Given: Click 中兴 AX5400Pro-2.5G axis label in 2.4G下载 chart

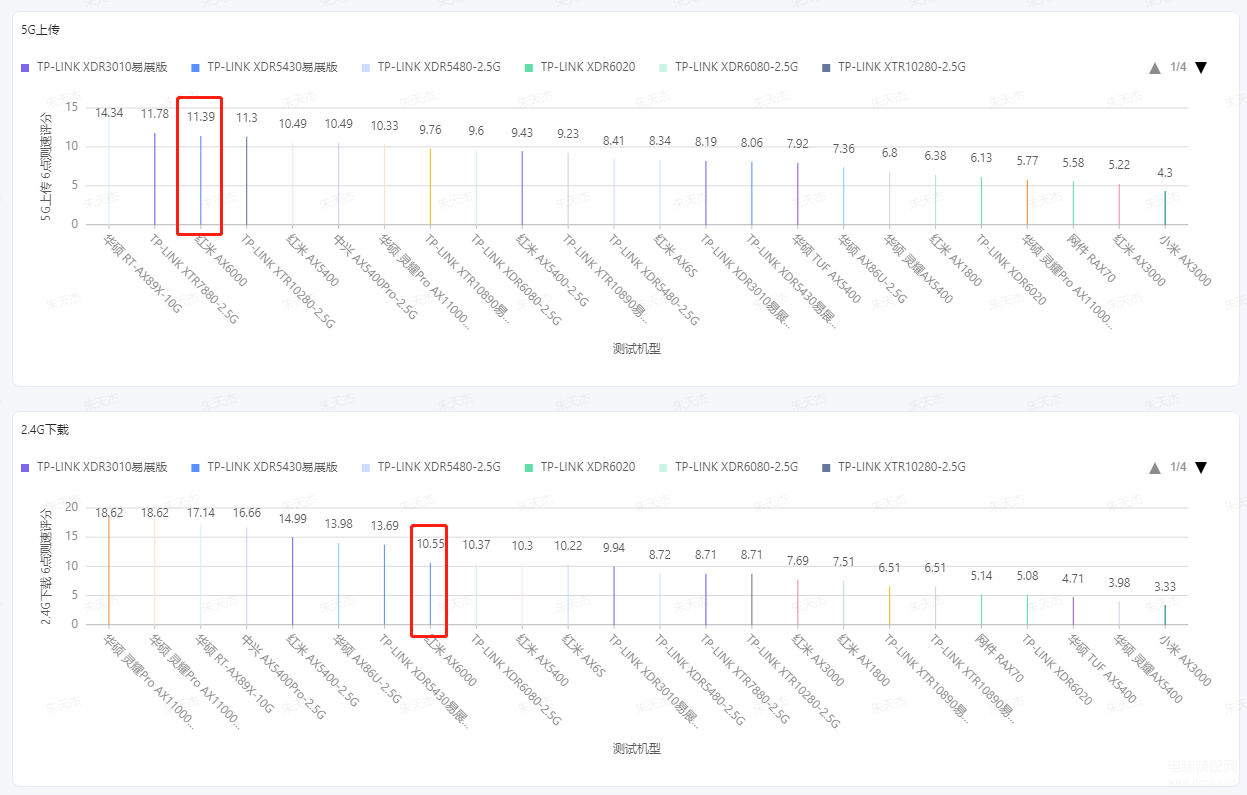Looking at the screenshot, I should tap(283, 676).
